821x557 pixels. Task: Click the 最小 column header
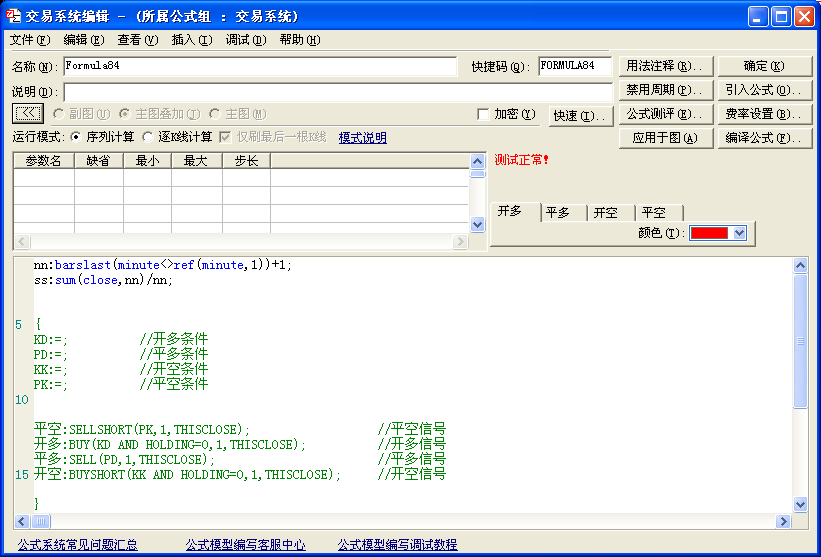tap(148, 161)
